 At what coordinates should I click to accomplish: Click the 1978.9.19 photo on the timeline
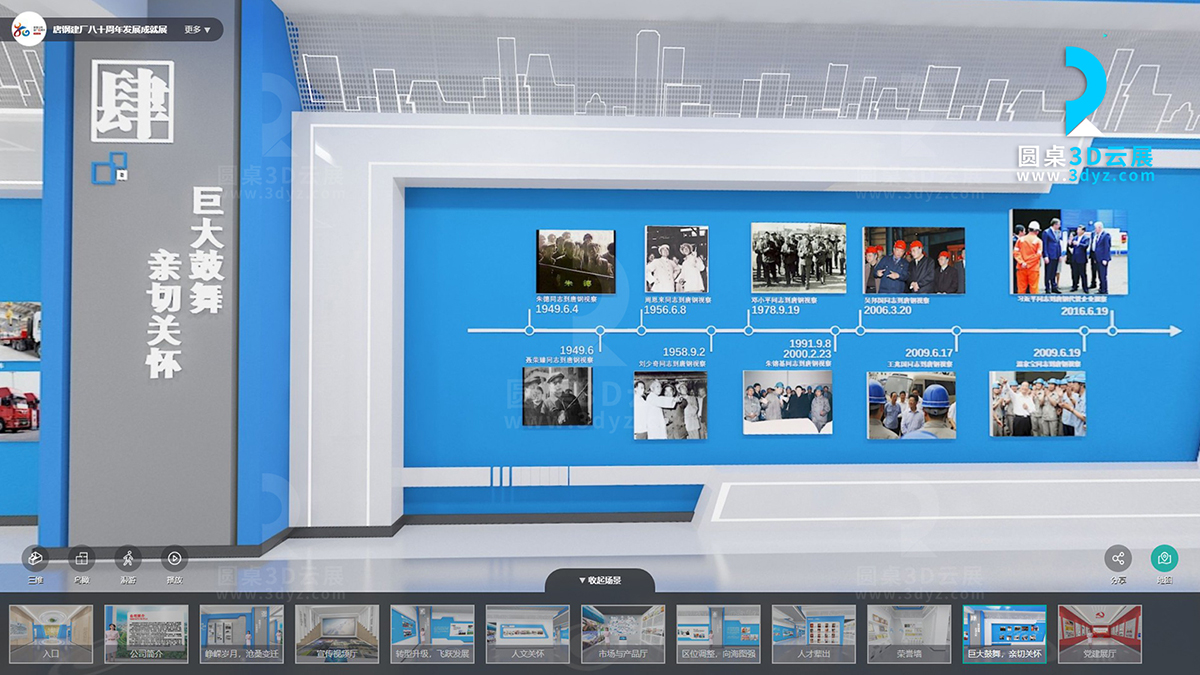point(798,257)
